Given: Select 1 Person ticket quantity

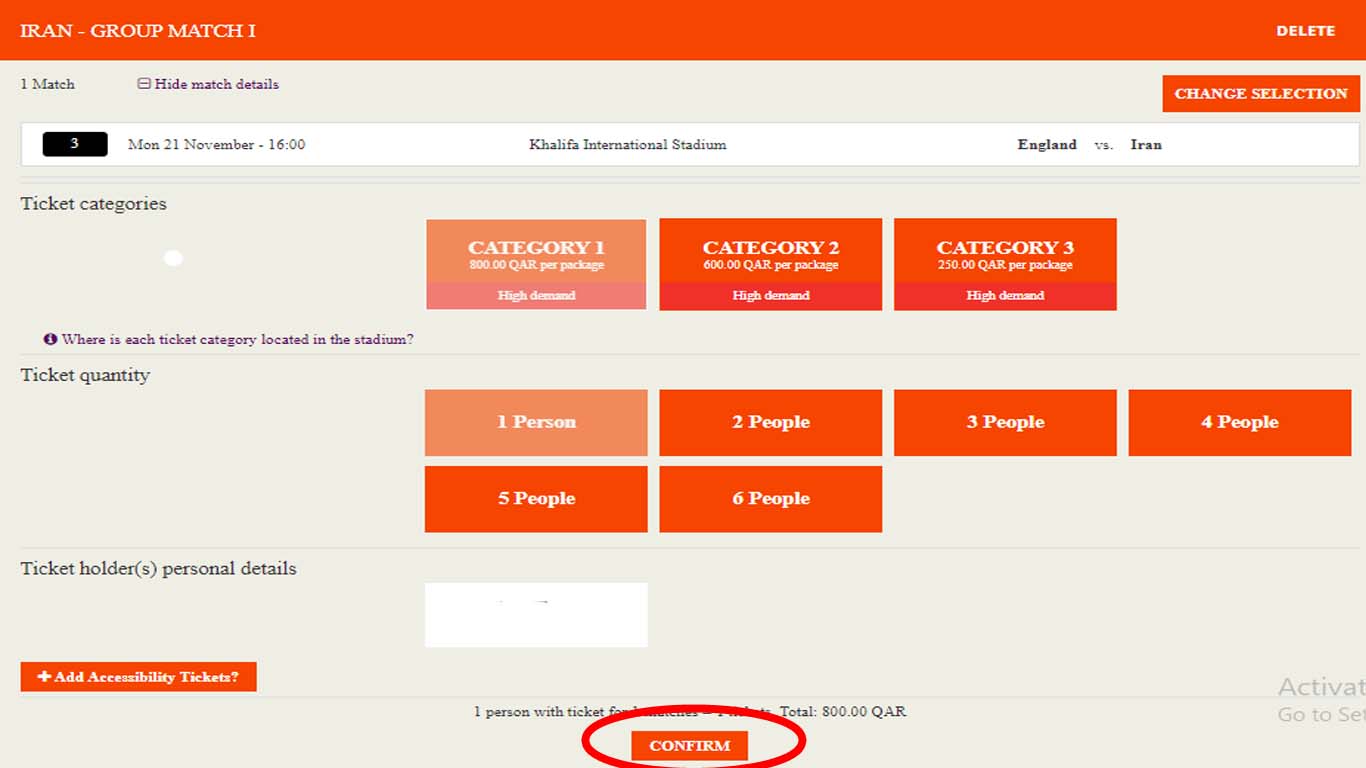Looking at the screenshot, I should (536, 422).
